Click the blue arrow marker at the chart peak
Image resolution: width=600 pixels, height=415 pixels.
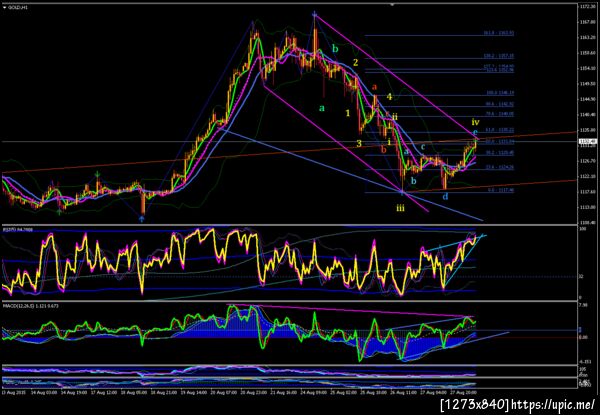click(x=315, y=15)
